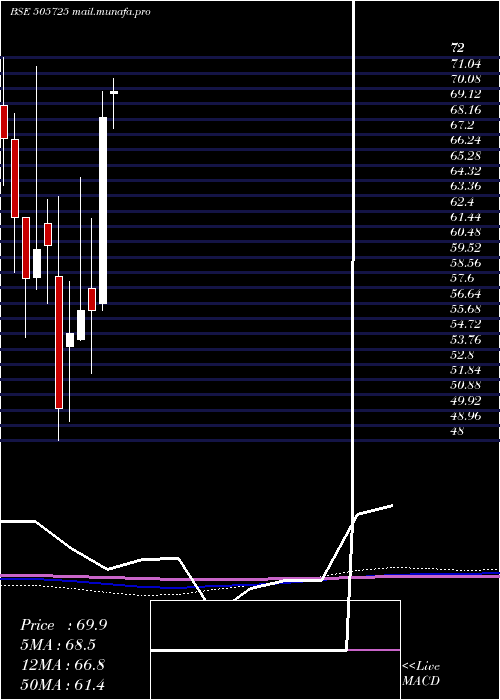Click the 62.4 price axis label
The height and width of the screenshot is (700, 500).
point(462,201)
